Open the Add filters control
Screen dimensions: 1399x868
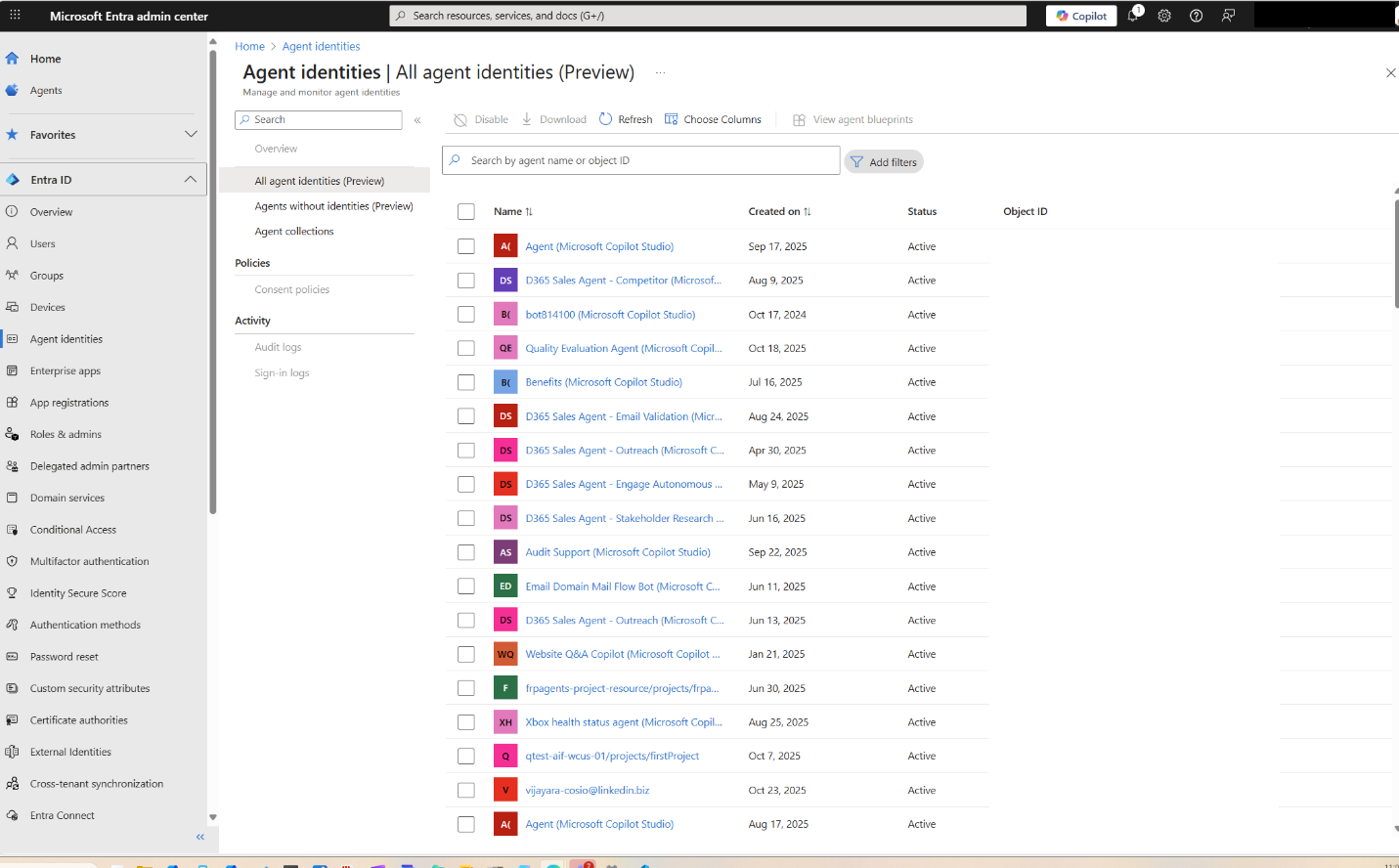point(883,160)
